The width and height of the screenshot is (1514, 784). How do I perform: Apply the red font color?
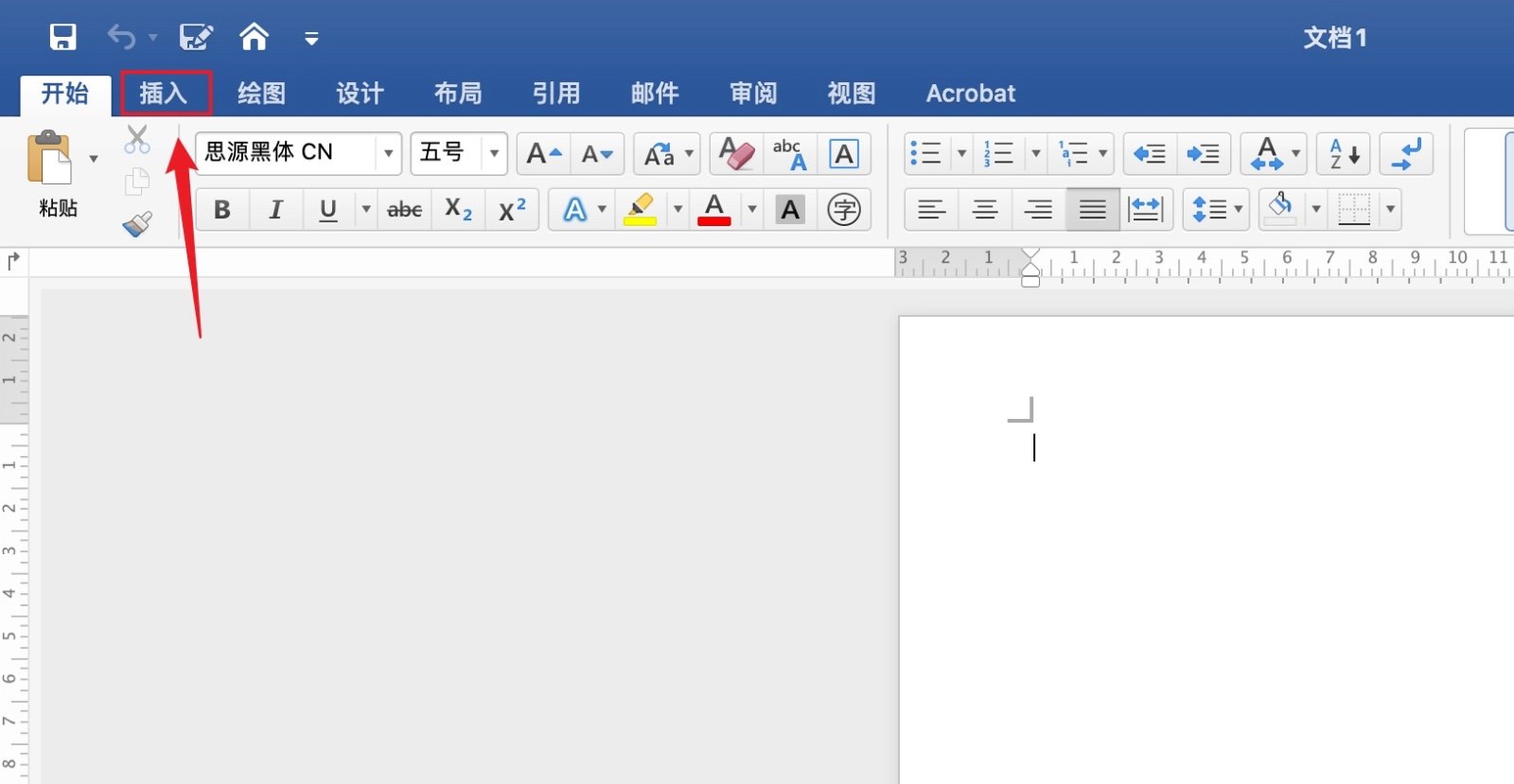click(714, 210)
